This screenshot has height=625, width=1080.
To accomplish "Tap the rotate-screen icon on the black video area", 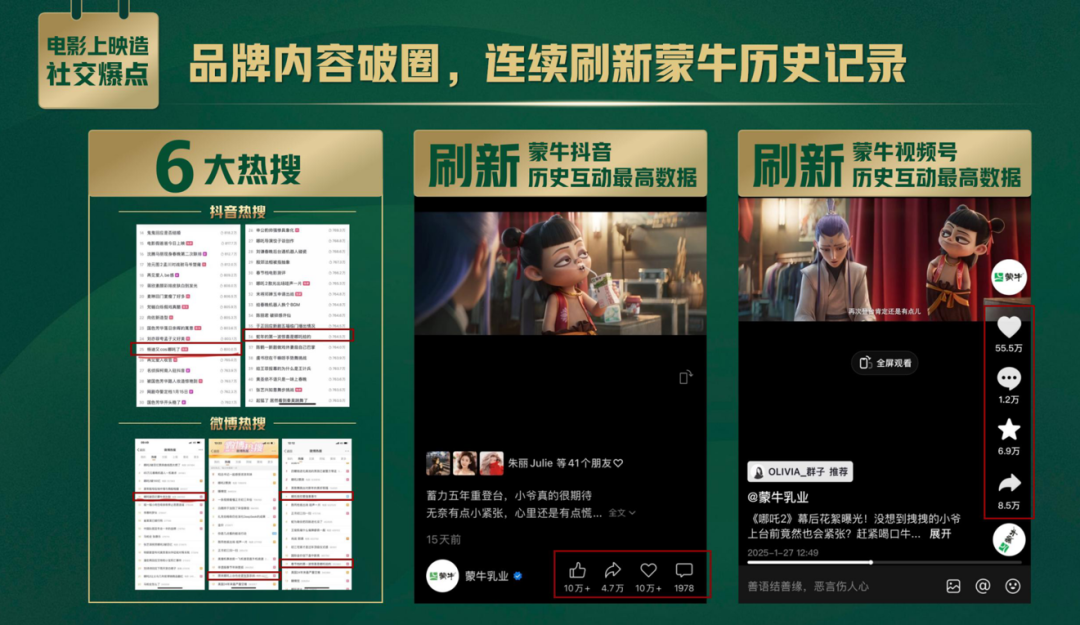I will coord(685,377).
